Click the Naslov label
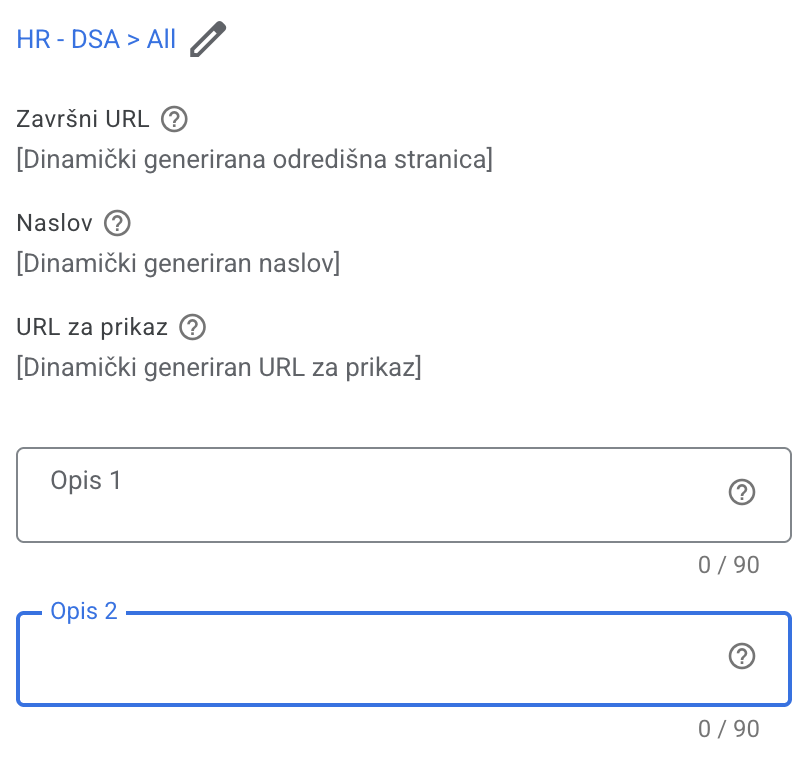 click(x=54, y=223)
